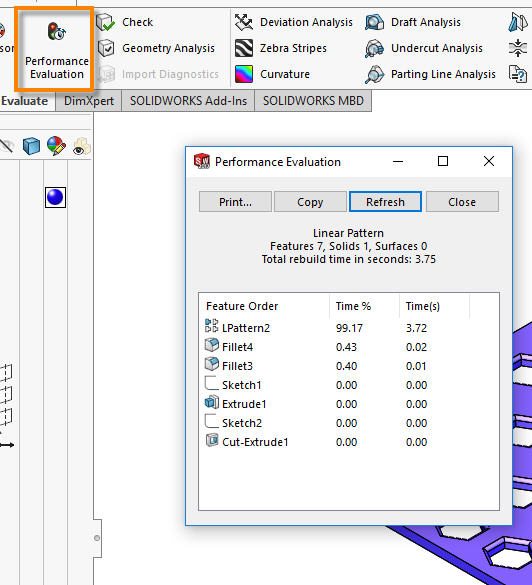532x585 pixels.
Task: Switch to the DimXpert tab
Action: coord(89,101)
